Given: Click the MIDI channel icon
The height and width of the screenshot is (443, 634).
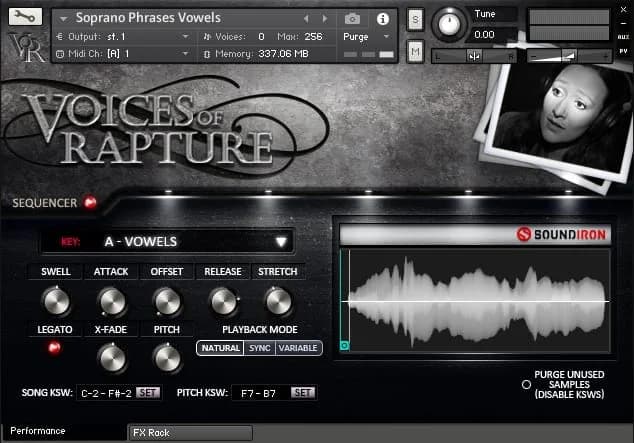Looking at the screenshot, I should tap(60, 54).
